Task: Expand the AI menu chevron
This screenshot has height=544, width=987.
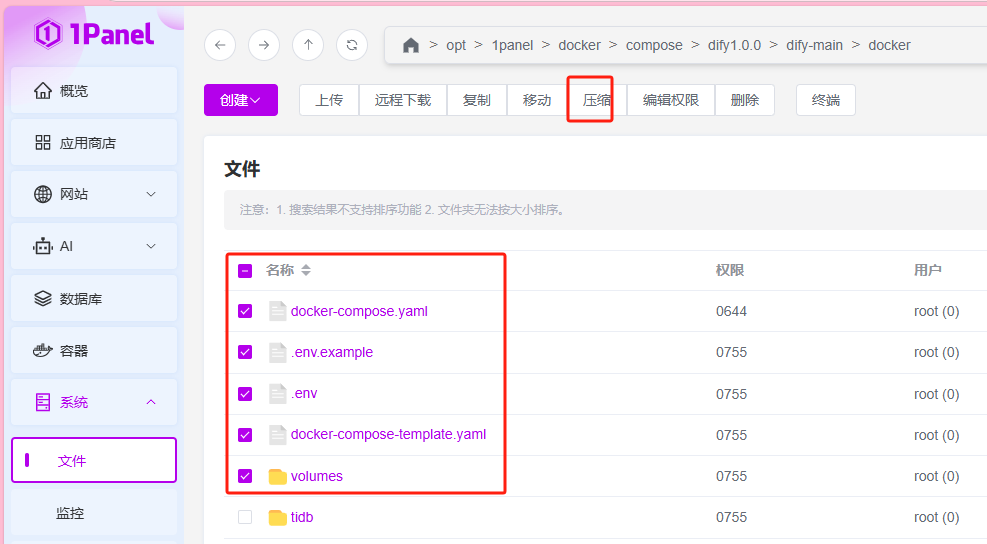Action: click(151, 246)
